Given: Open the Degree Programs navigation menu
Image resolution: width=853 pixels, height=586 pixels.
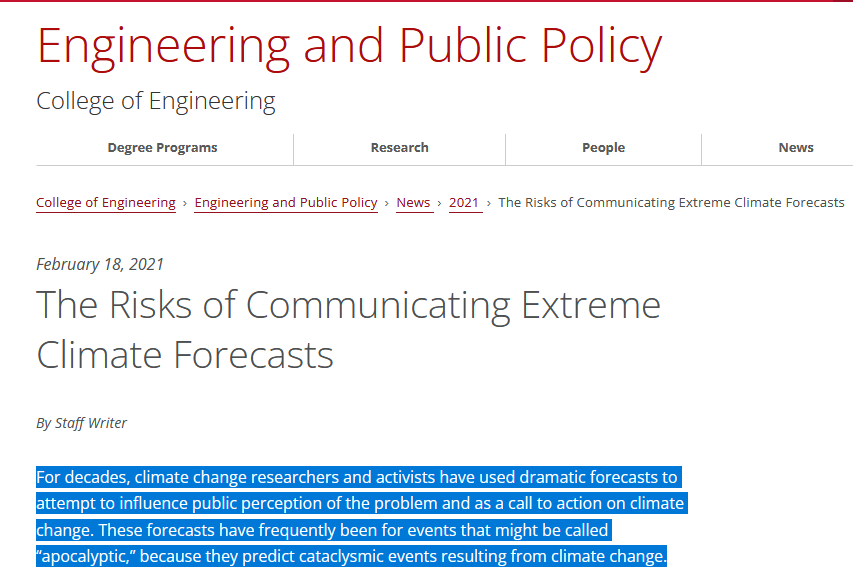Looking at the screenshot, I should click(162, 148).
